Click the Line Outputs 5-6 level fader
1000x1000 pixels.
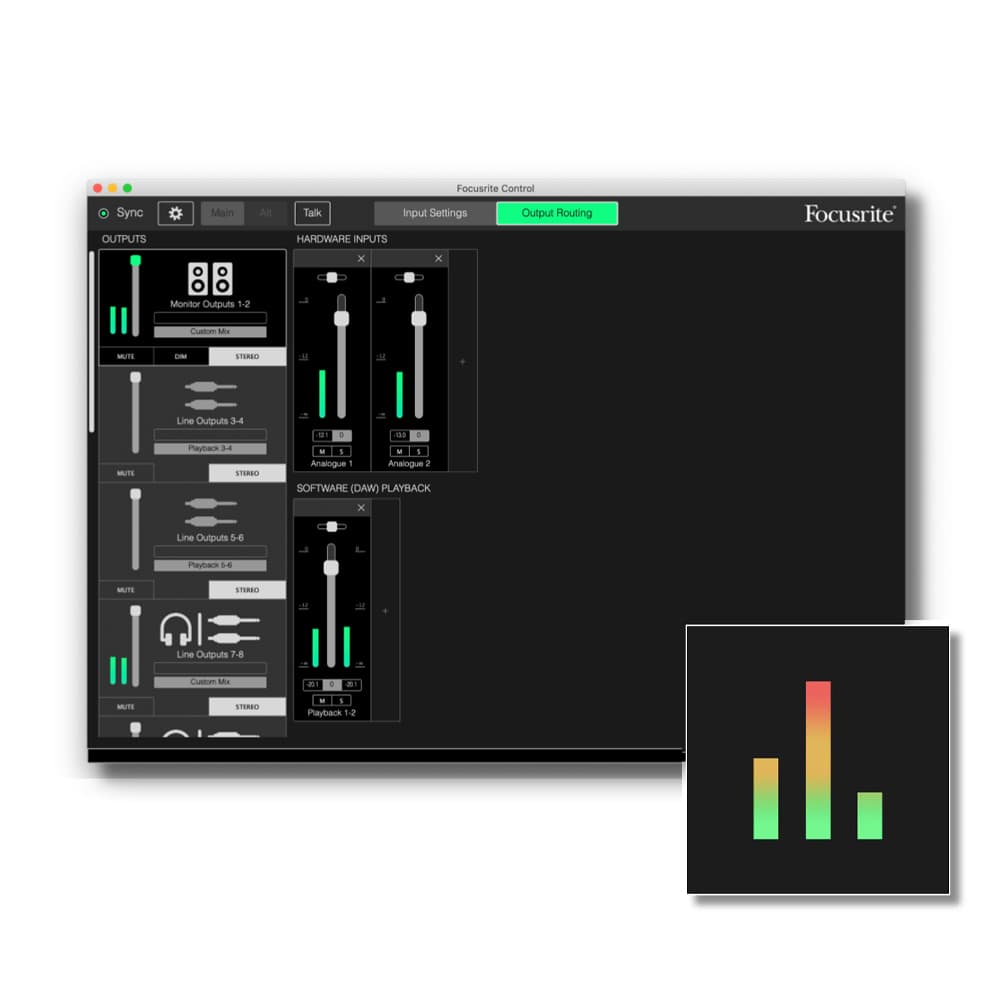(135, 529)
